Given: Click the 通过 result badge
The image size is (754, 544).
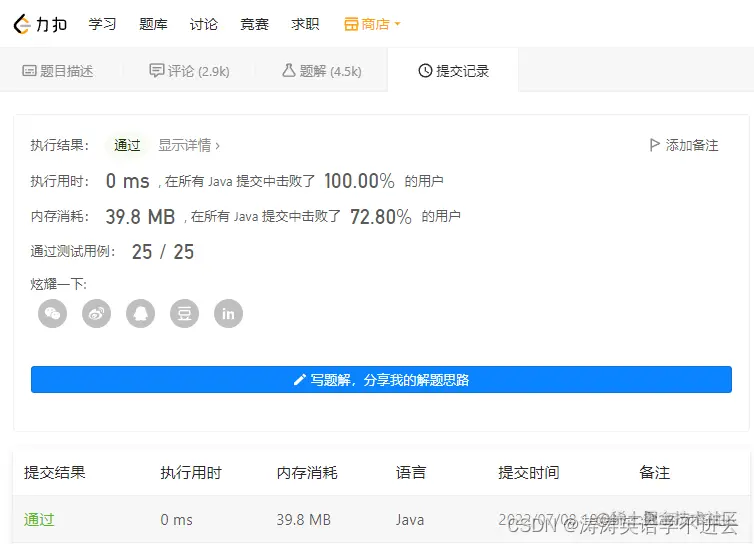Looking at the screenshot, I should coord(127,145).
